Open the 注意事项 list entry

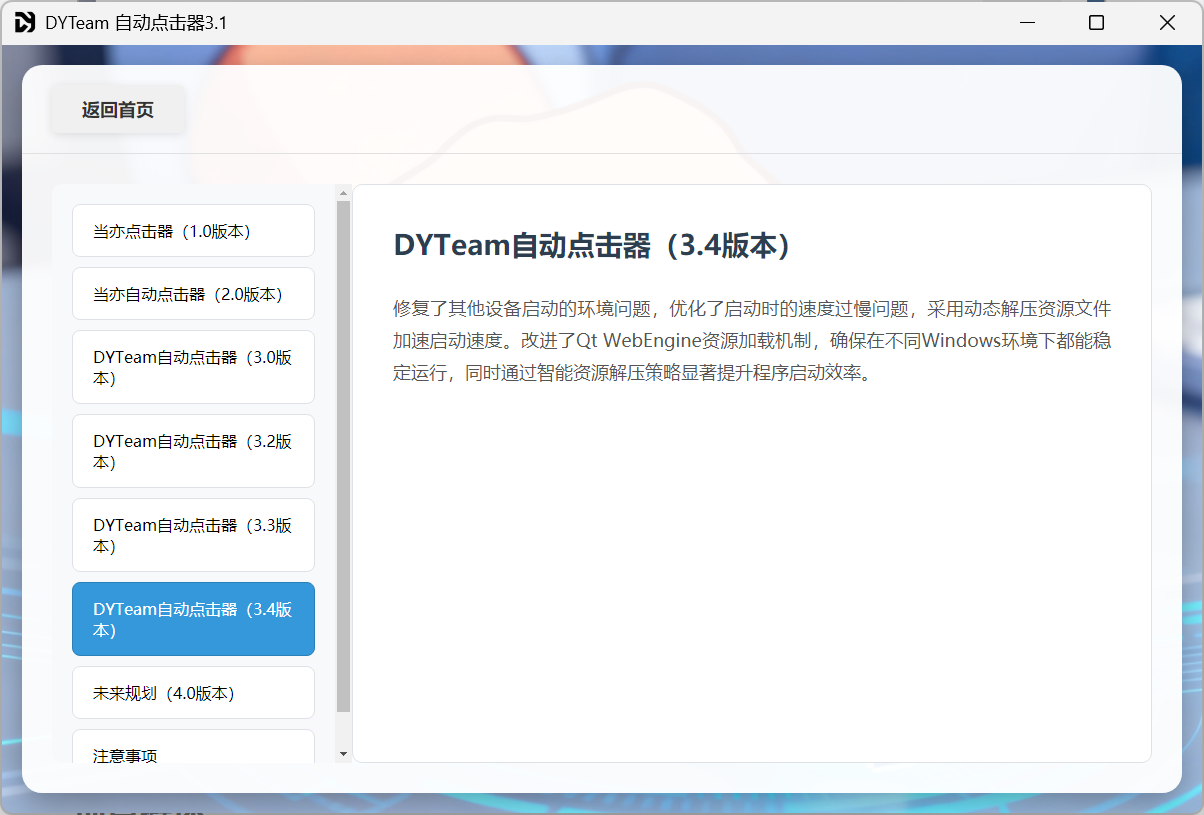tap(193, 748)
